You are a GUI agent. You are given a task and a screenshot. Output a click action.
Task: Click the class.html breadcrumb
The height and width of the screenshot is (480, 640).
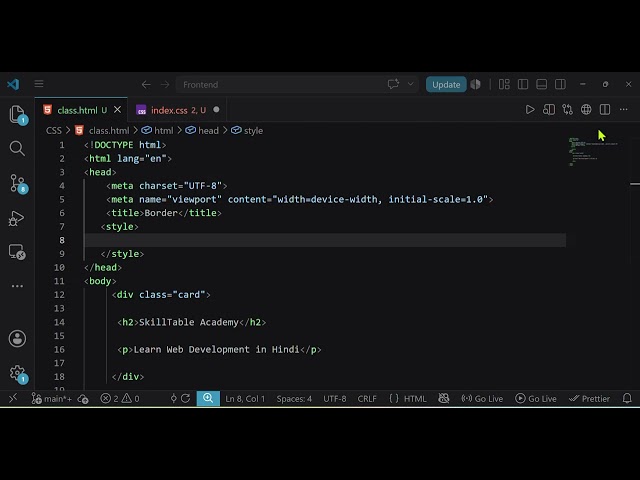109,131
